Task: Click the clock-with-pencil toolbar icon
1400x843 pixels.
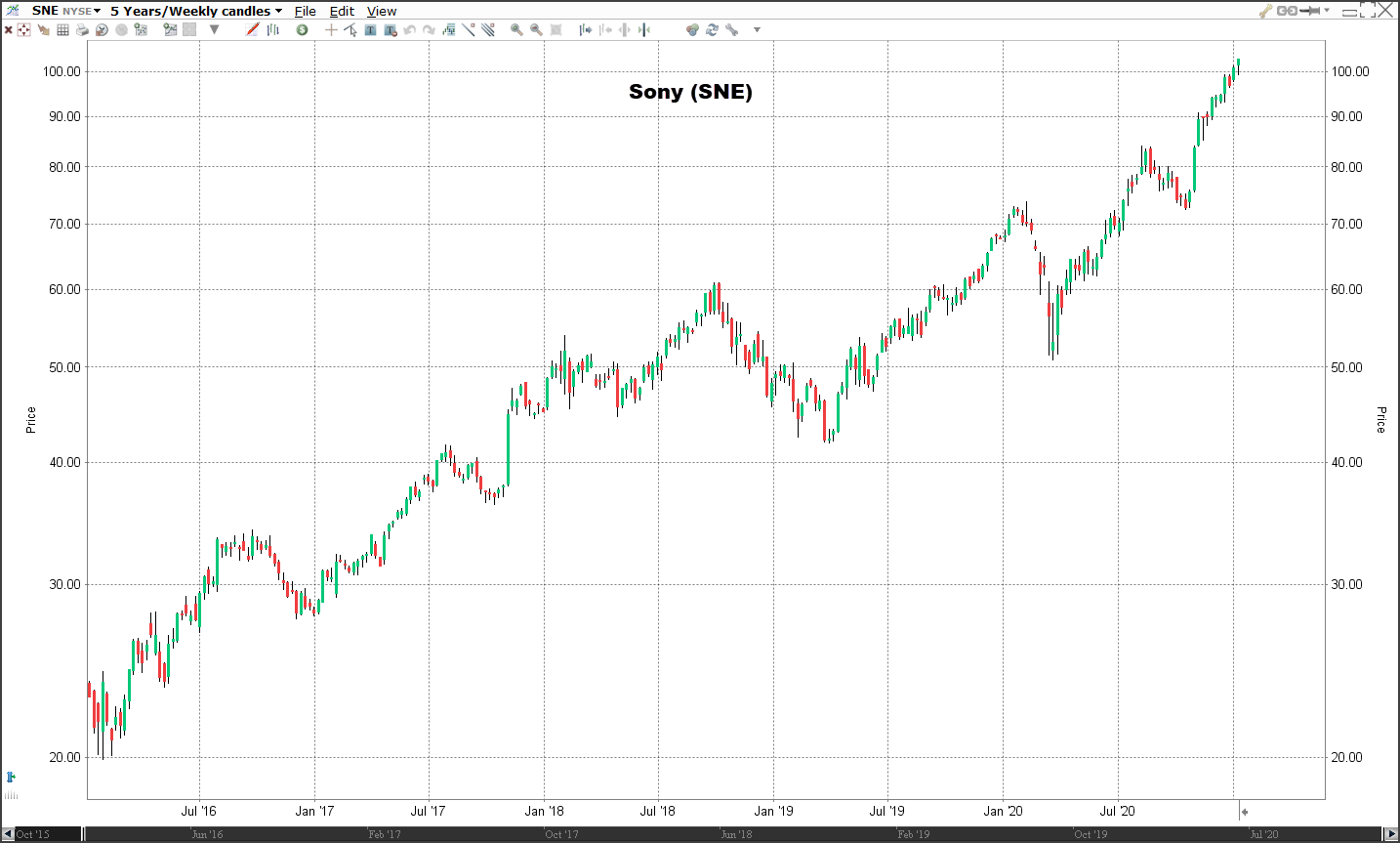Action: [102, 30]
